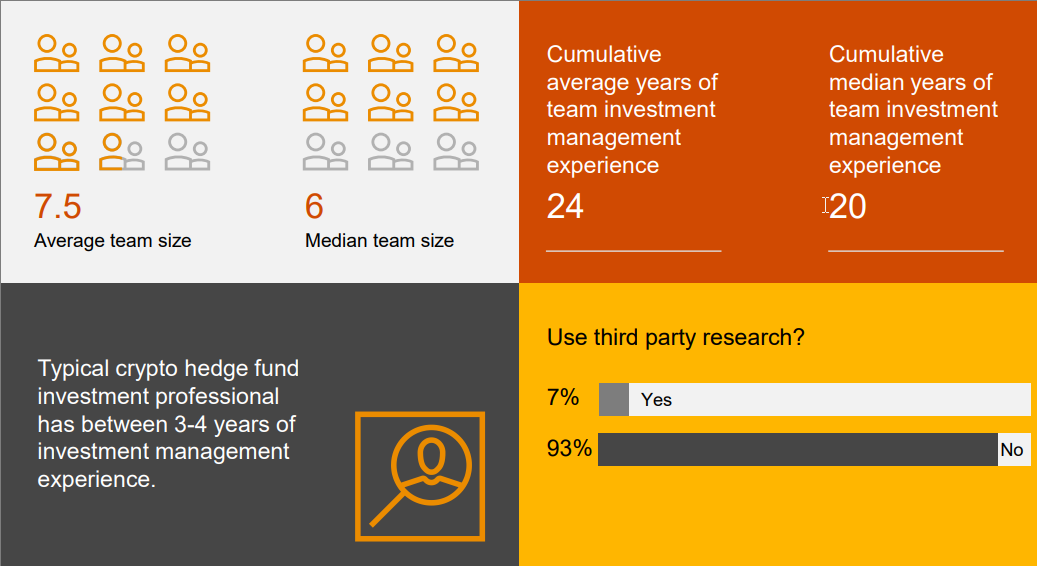Click the cumulative median years value 20
Viewport: 1037px width, 566px height.
(x=848, y=206)
